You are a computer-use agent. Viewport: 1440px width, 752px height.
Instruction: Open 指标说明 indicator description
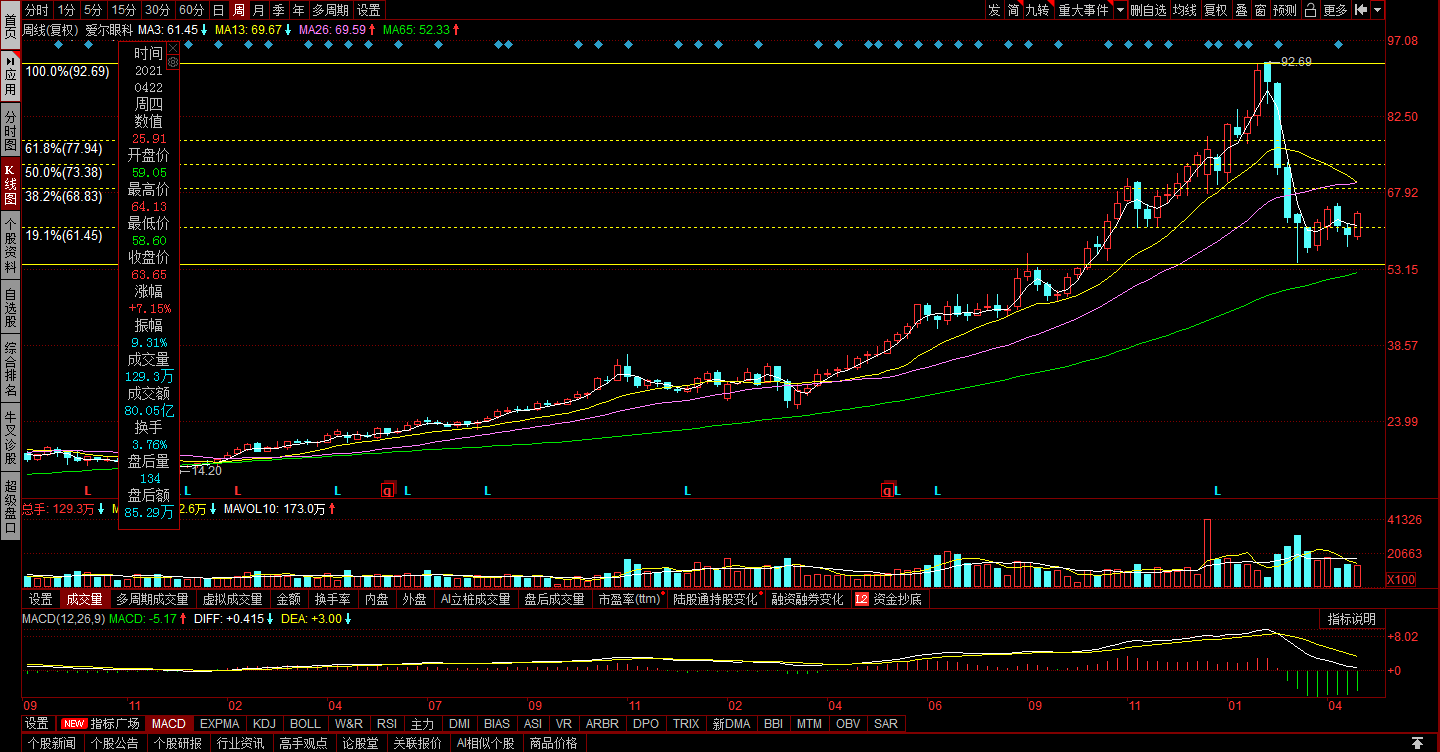[x=1351, y=620]
